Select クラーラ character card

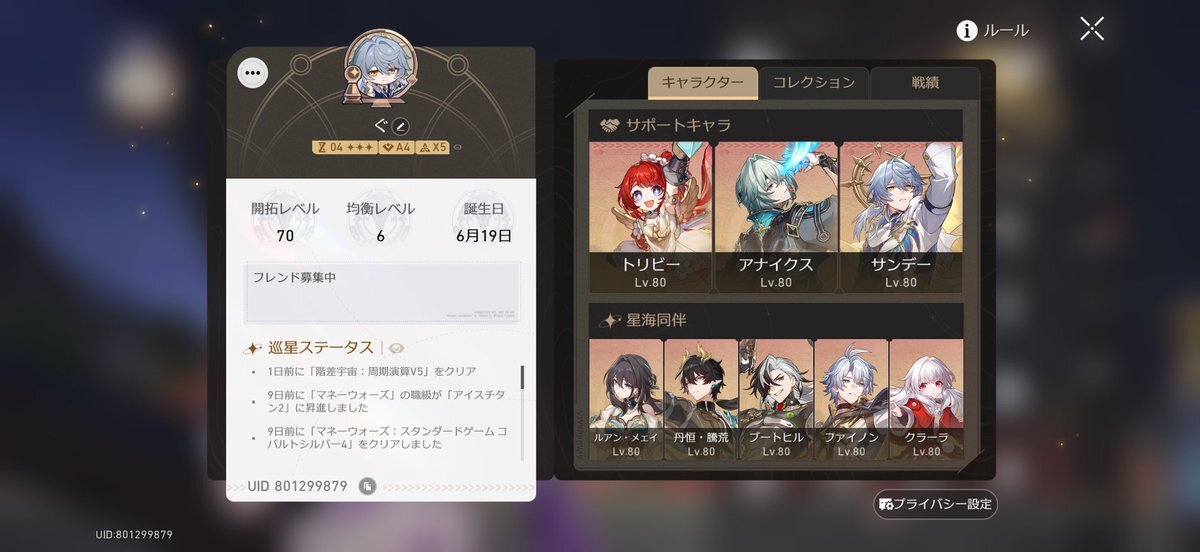[927, 400]
